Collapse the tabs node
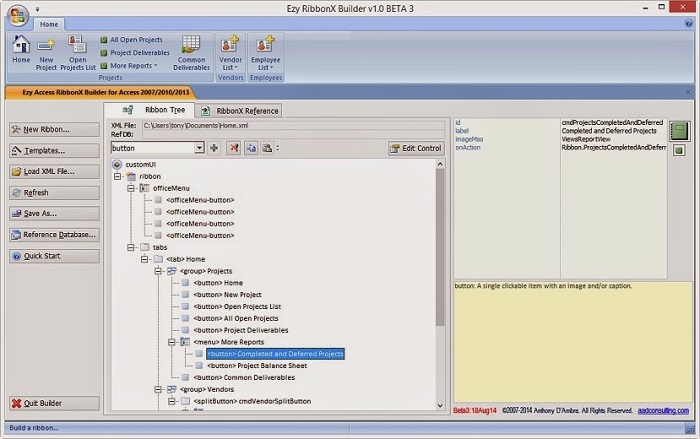Viewport: 700px width, 439px height. pyautogui.click(x=131, y=247)
